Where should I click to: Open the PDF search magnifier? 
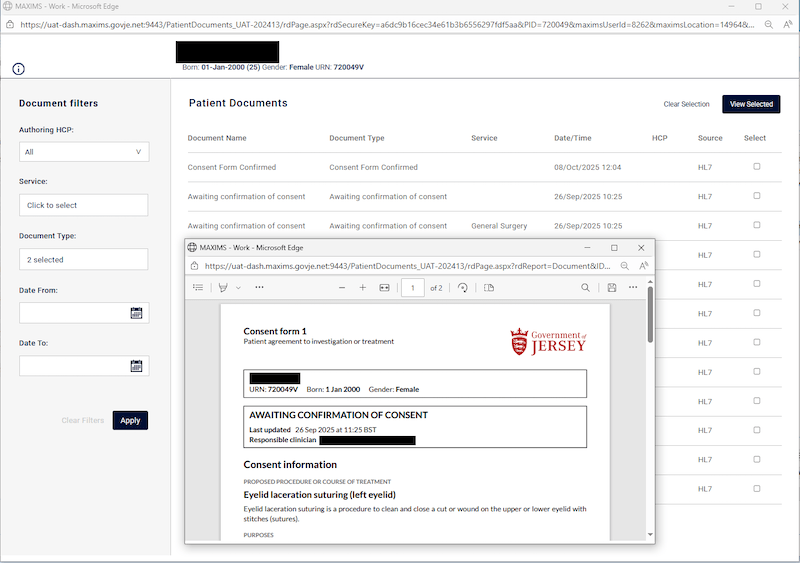pyautogui.click(x=585, y=288)
